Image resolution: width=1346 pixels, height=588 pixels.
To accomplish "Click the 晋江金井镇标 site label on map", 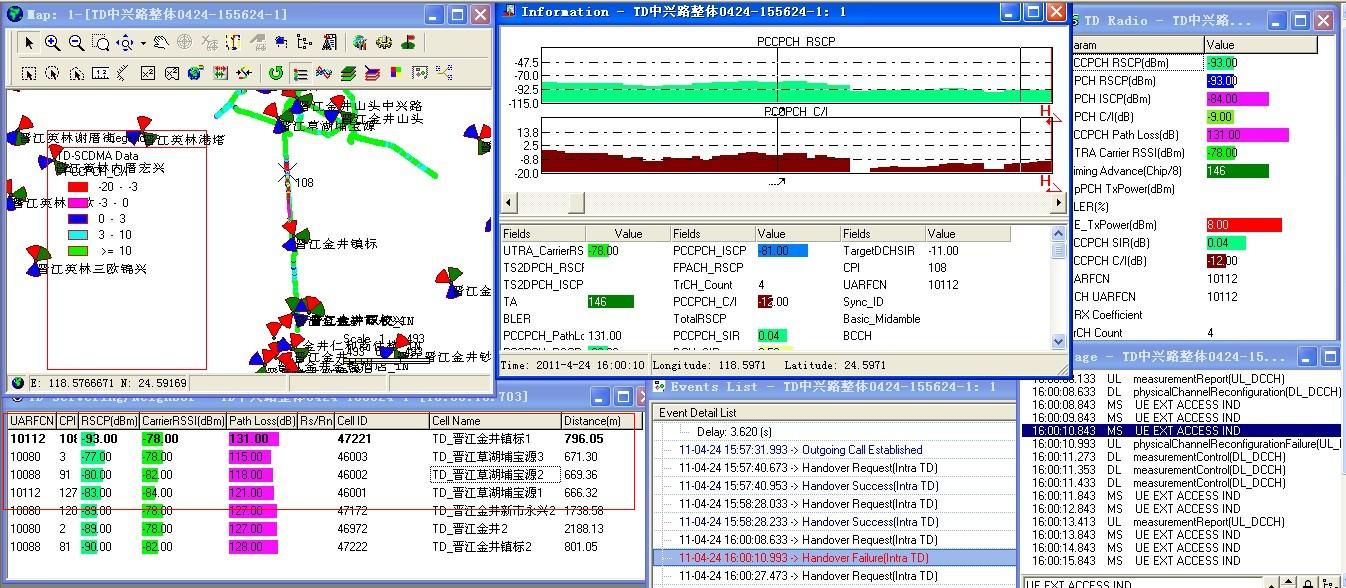I will pos(336,243).
